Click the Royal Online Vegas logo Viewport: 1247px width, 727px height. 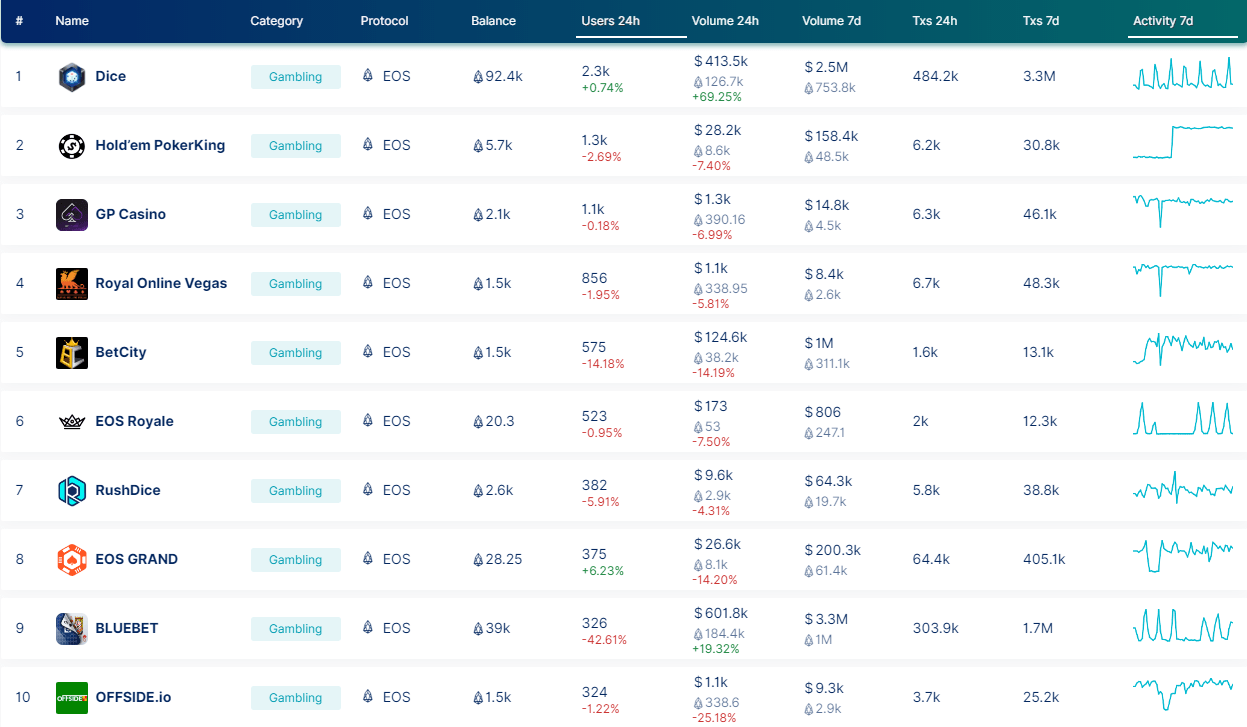tap(72, 284)
